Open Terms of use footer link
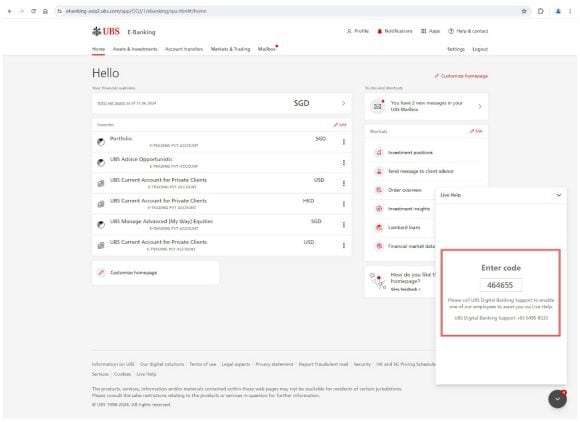580x422 pixels. (203, 364)
